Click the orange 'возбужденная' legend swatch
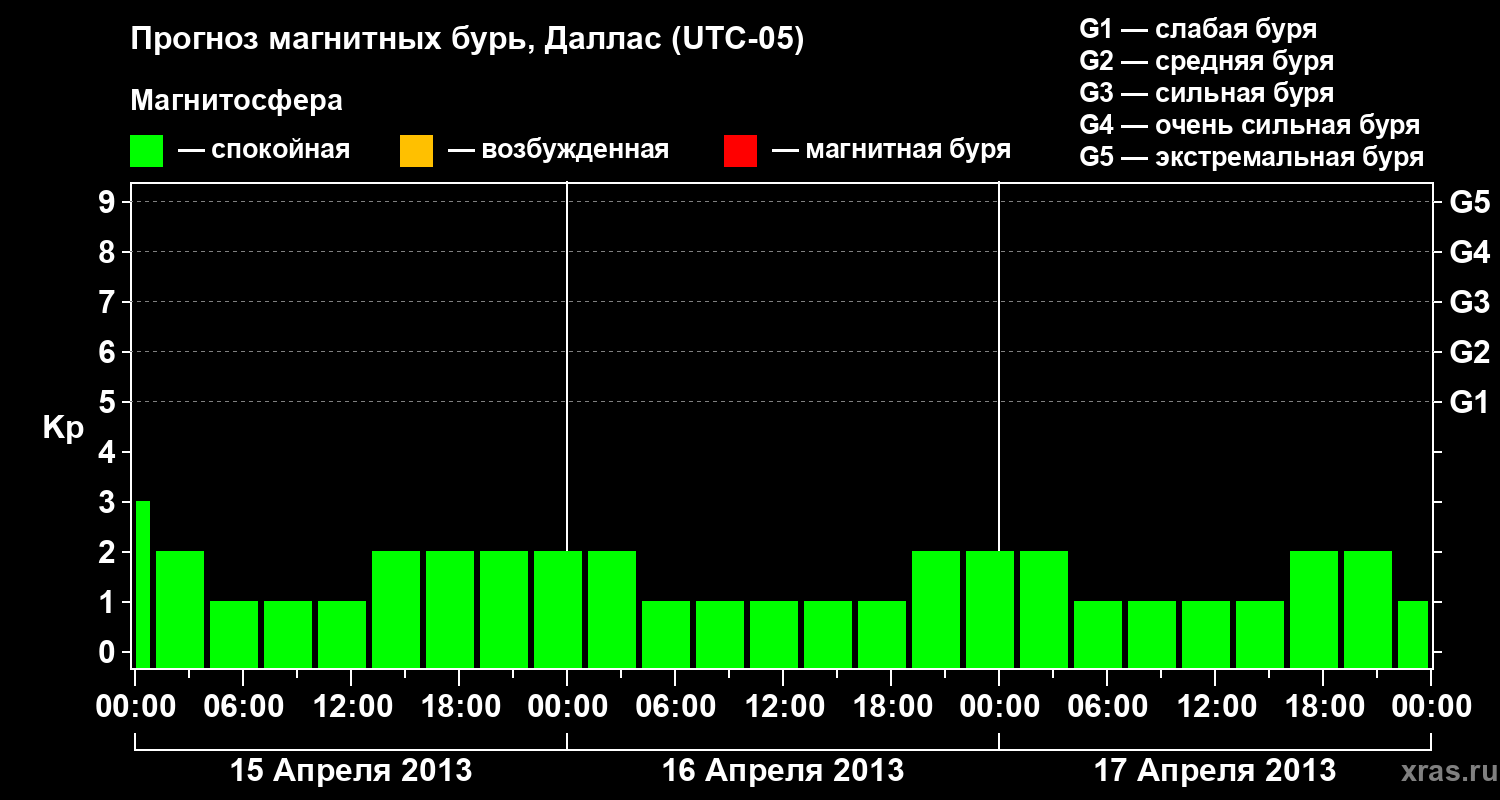The image size is (1500, 800). (x=416, y=151)
